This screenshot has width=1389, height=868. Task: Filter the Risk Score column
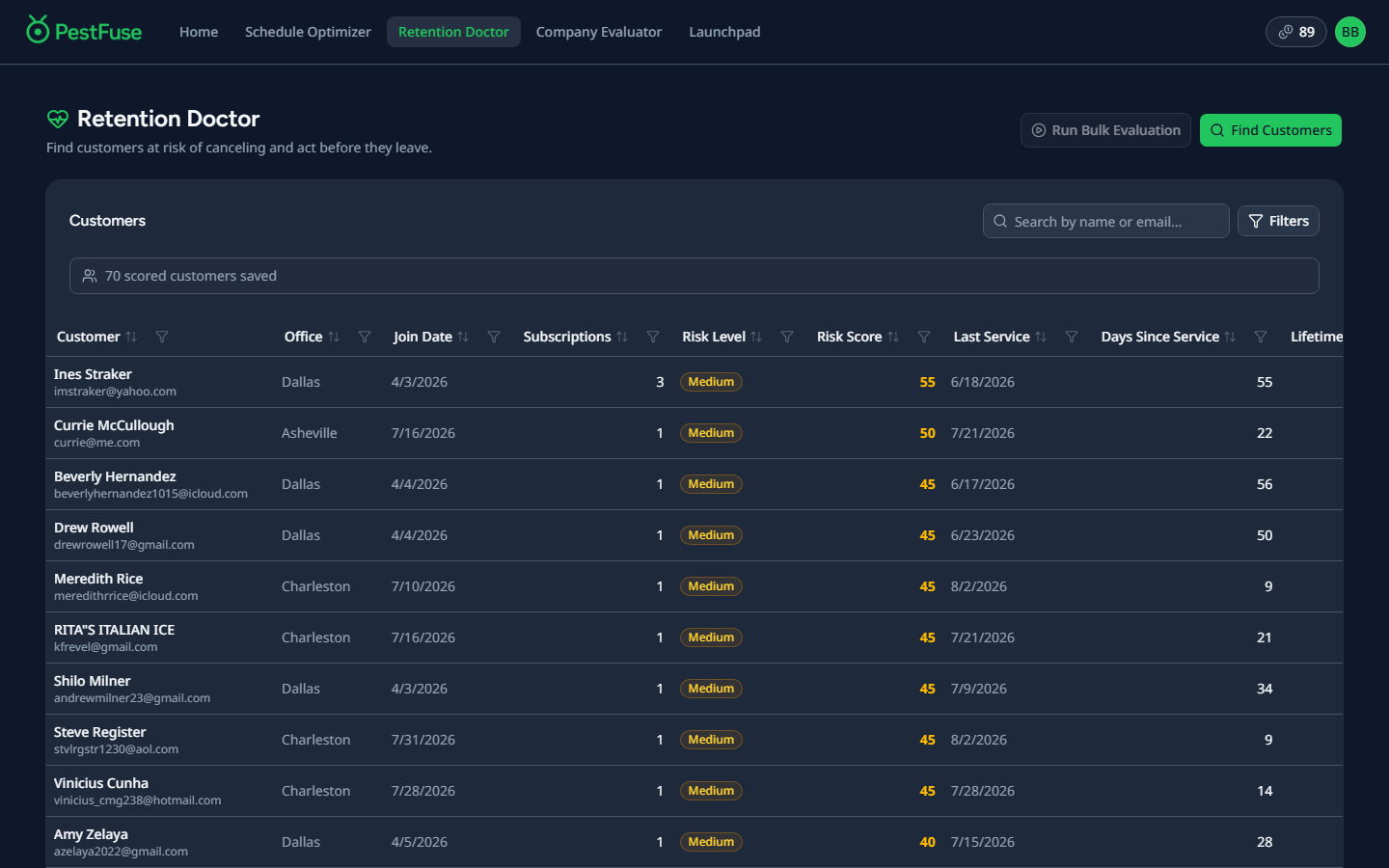point(924,337)
